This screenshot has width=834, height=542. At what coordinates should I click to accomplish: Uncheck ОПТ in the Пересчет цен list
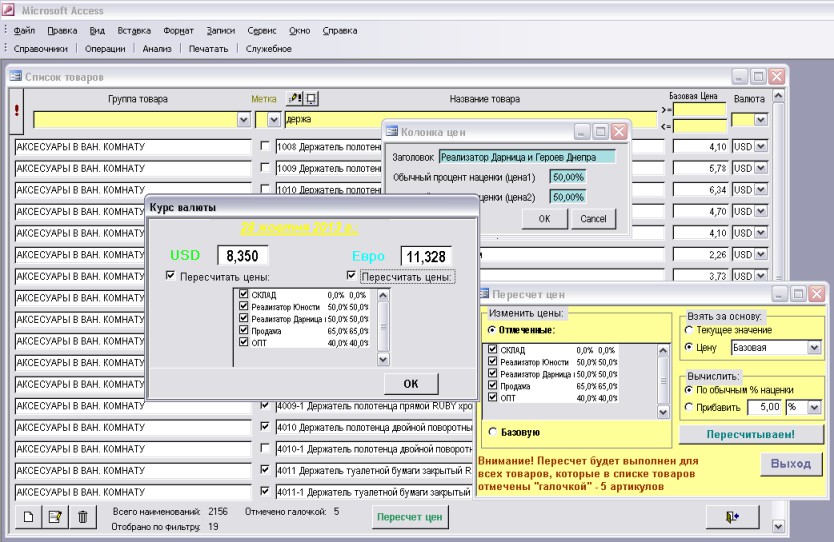493,397
